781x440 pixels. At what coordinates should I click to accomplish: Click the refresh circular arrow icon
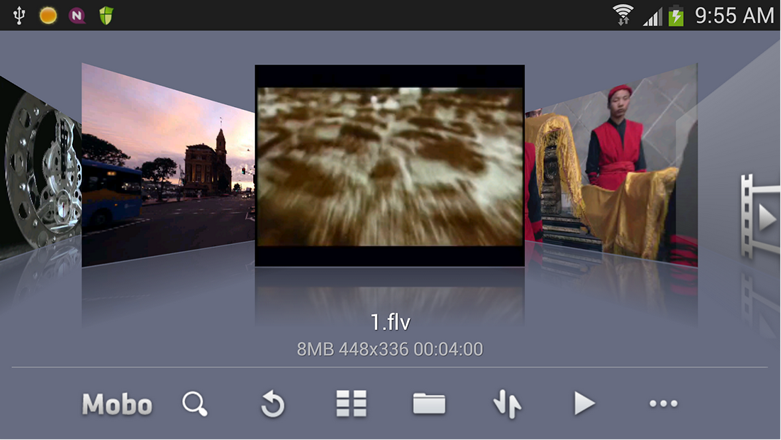pos(272,404)
